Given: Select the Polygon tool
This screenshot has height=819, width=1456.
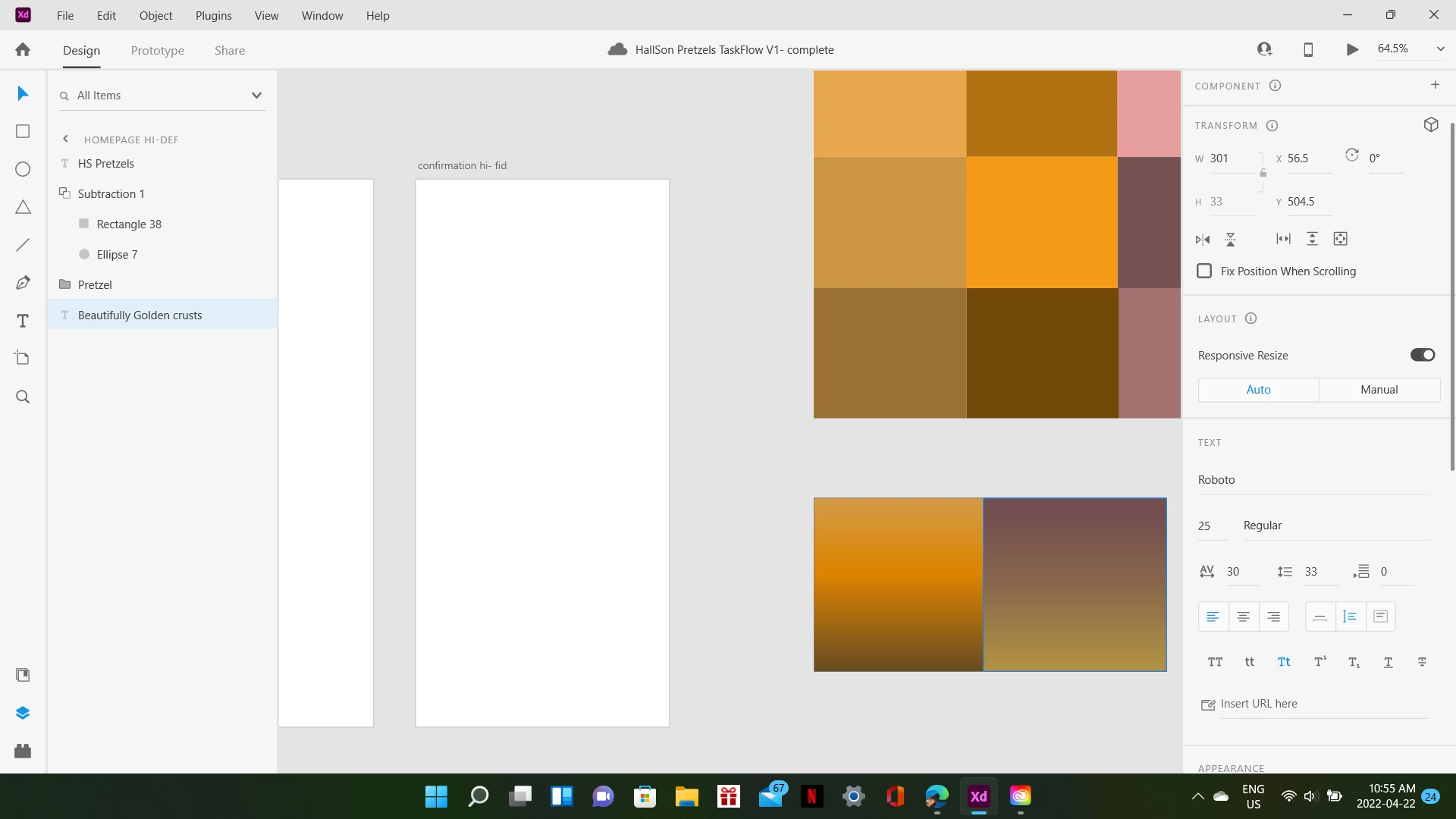Looking at the screenshot, I should (x=23, y=207).
